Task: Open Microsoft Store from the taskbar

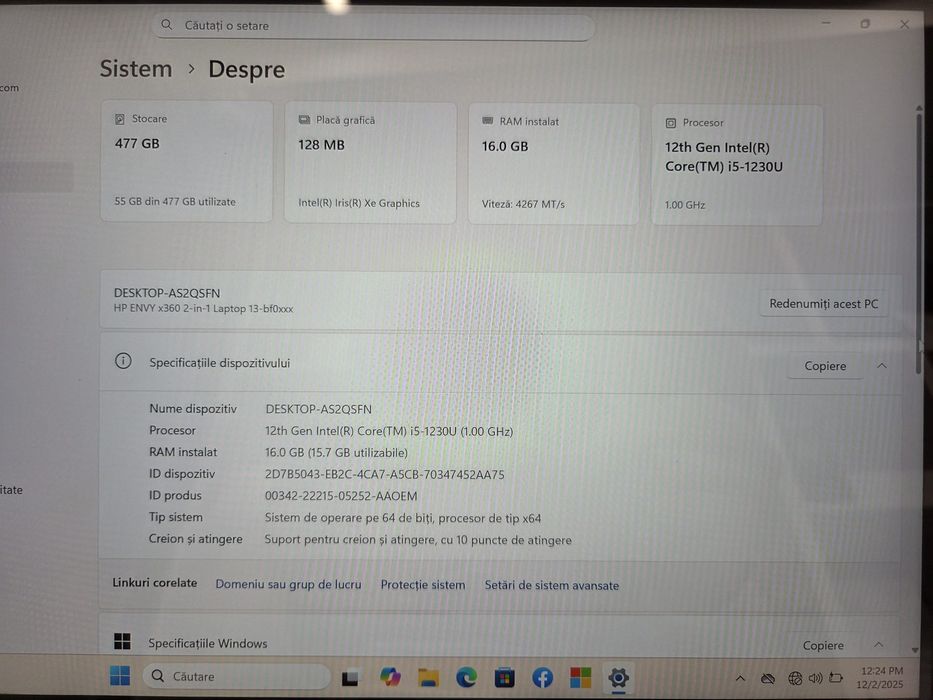Action: point(505,677)
